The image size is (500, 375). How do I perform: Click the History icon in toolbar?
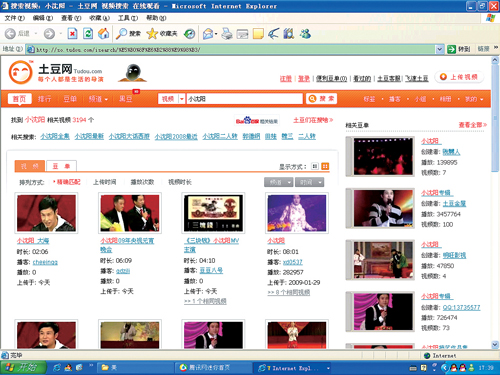189,33
